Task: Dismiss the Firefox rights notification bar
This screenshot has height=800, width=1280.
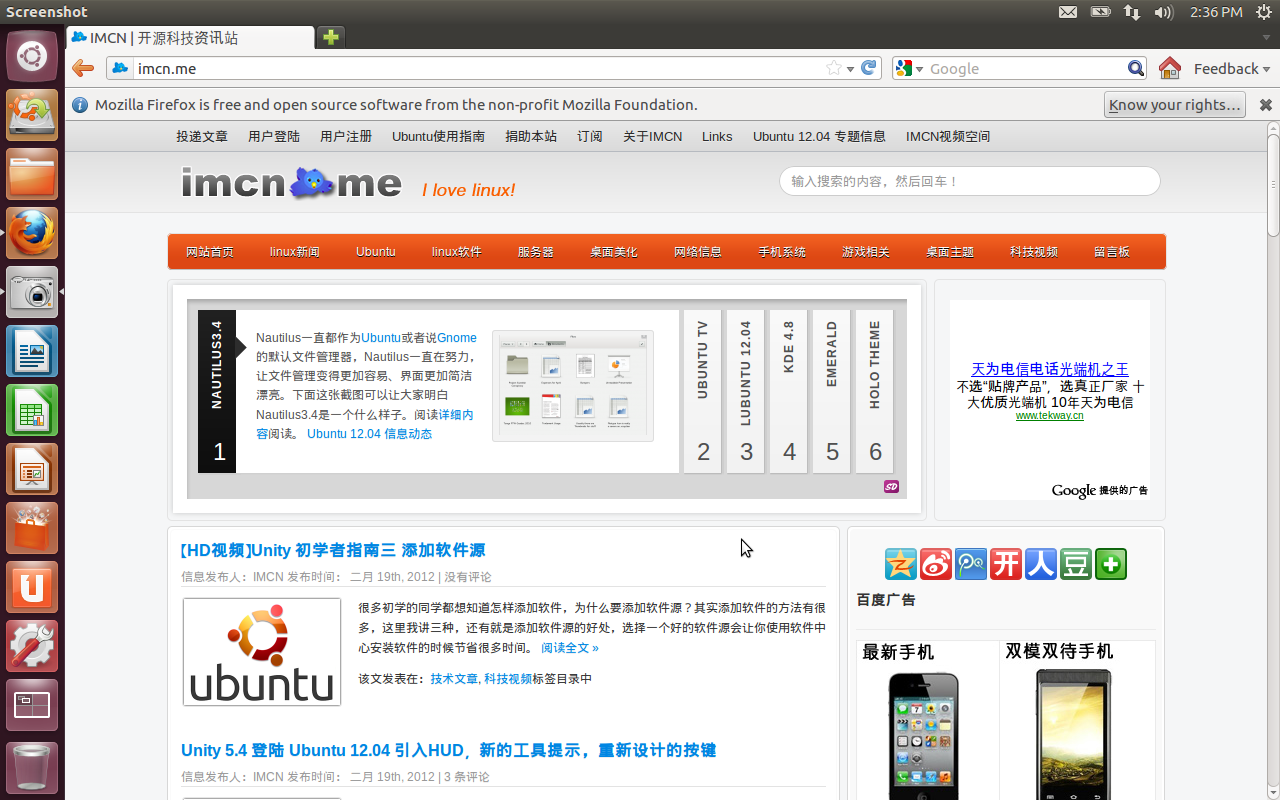Action: click(x=1265, y=105)
